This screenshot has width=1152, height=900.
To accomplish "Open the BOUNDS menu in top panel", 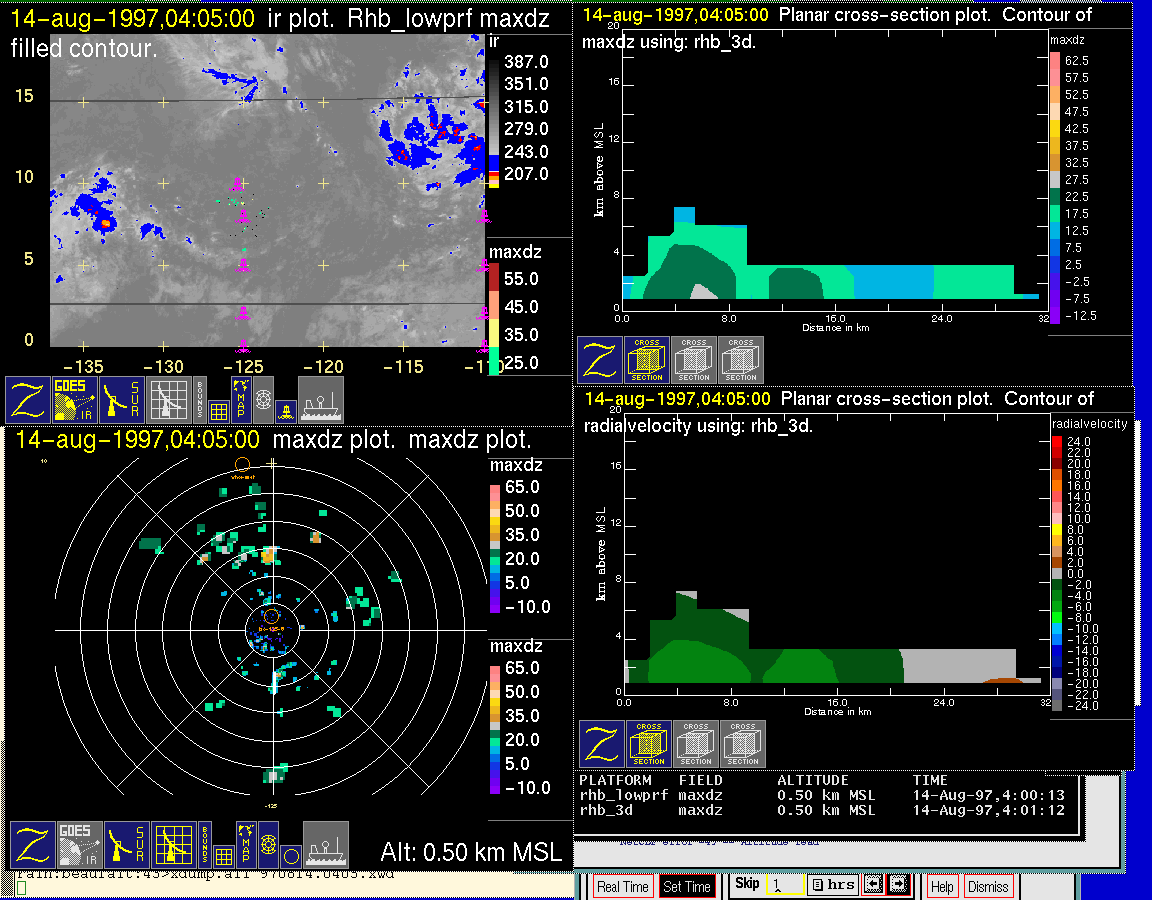I will coord(200,400).
